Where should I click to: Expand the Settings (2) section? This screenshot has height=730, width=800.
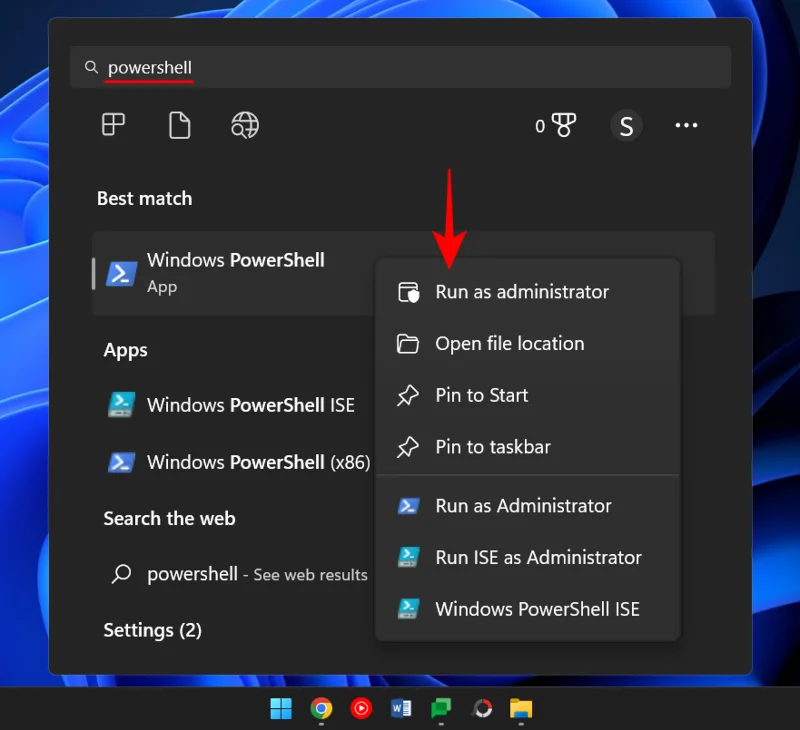pos(153,631)
